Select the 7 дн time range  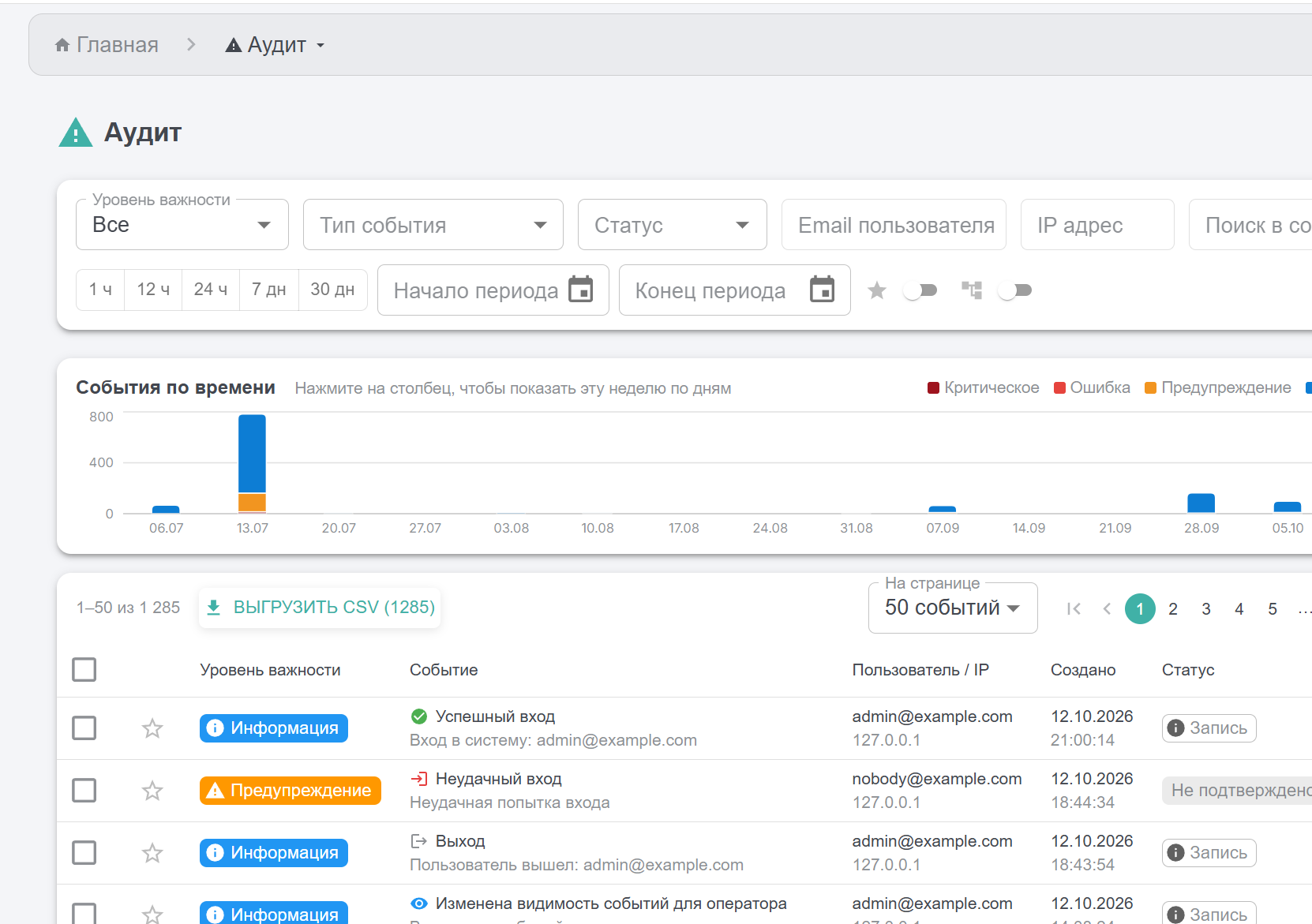pyautogui.click(x=269, y=290)
